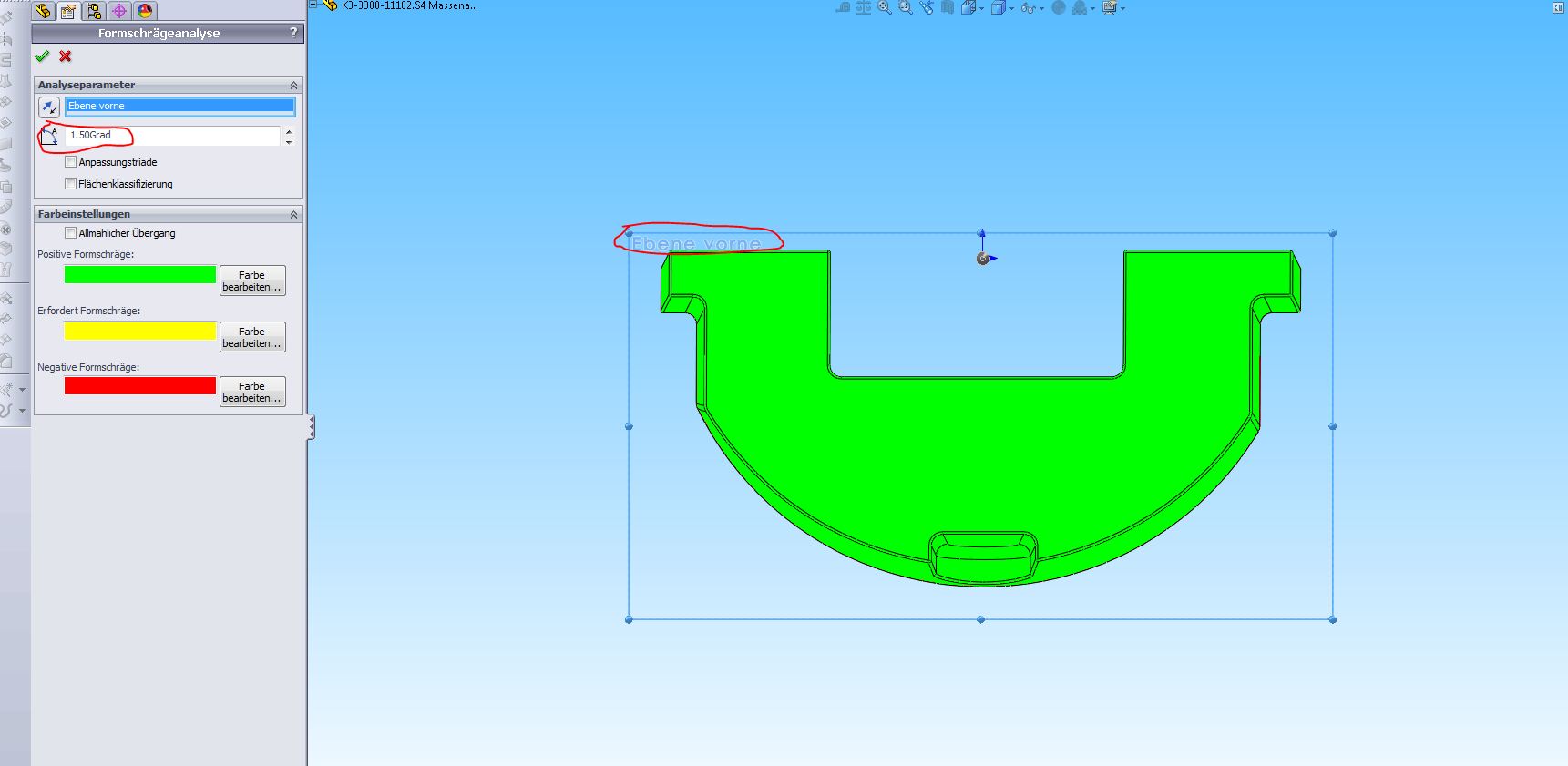Edit color for Positive Formschräge
Screen dimensions: 1568x766
[252, 281]
